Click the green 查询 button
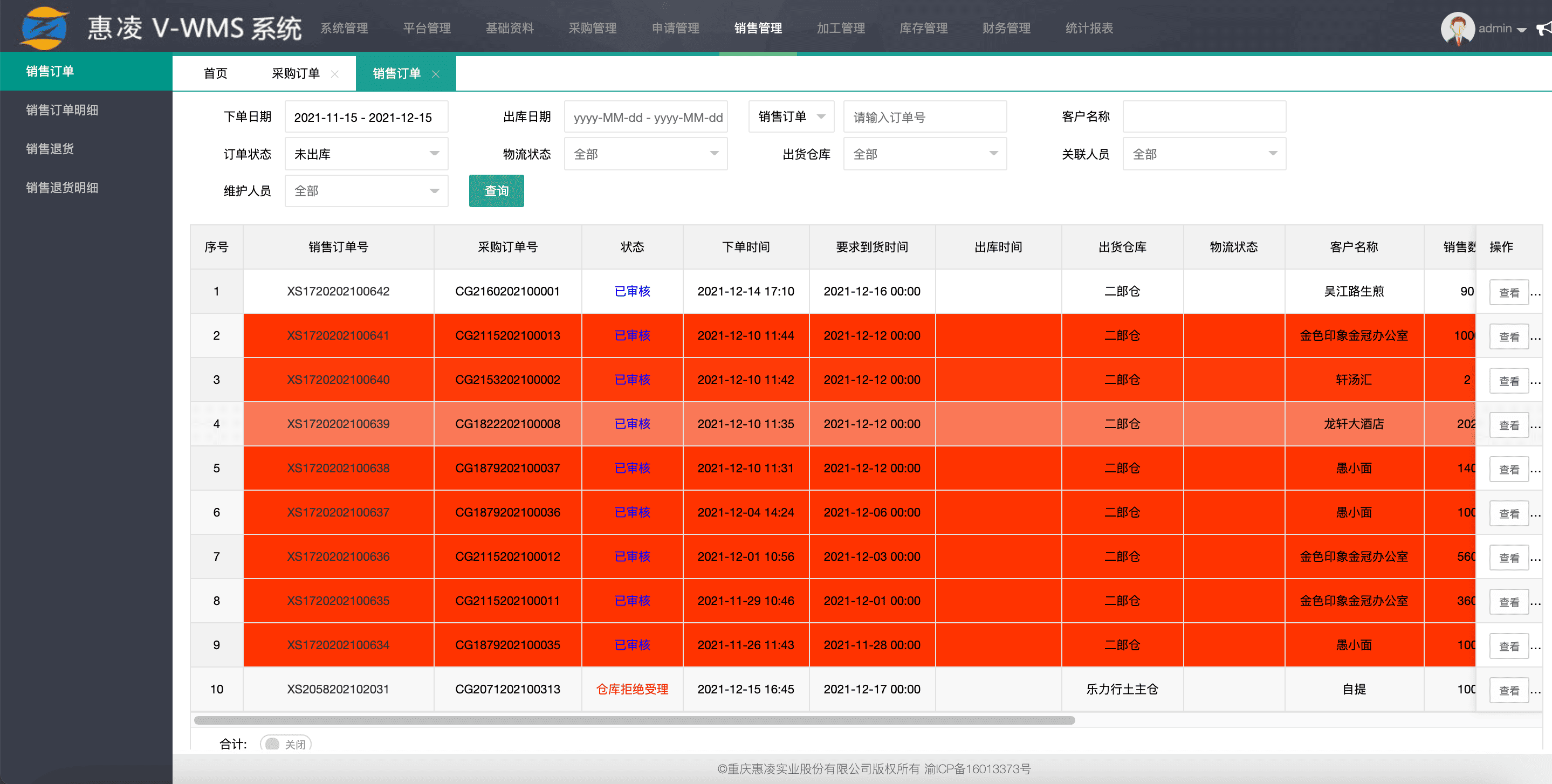This screenshot has height=784, width=1552. (496, 190)
